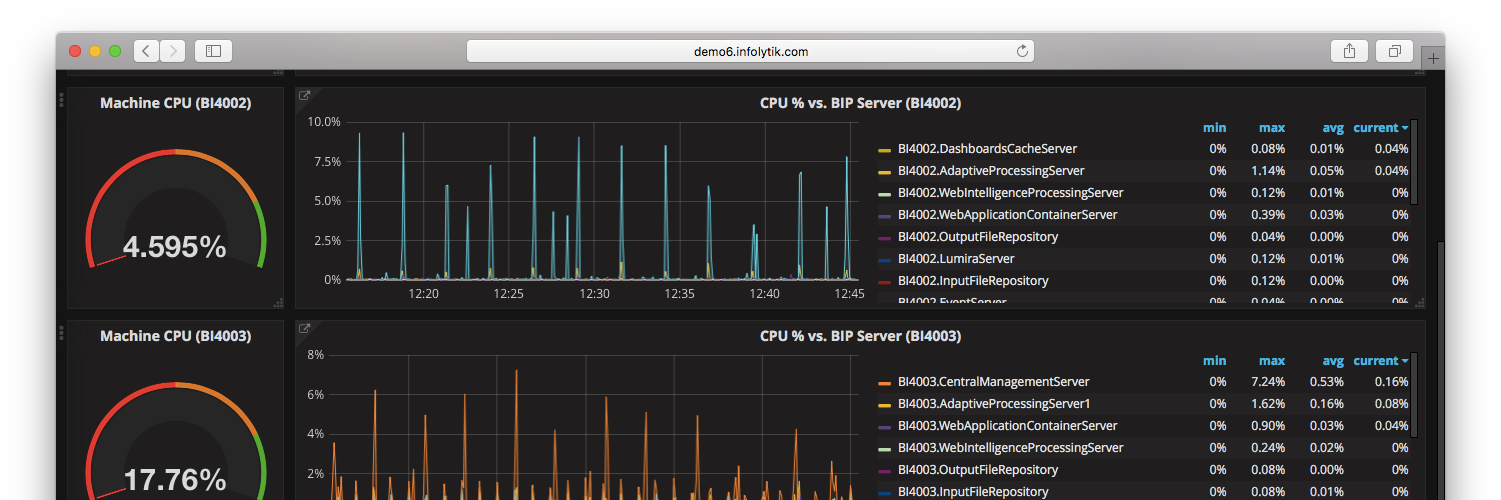Sort BI4002 legend by avg column
1501x500 pixels.
(x=1333, y=128)
